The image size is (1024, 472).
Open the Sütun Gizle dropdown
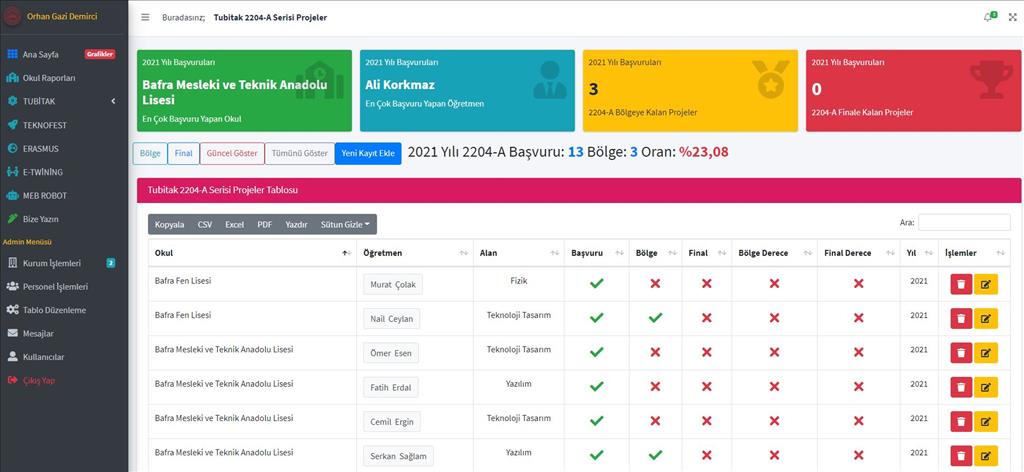[x=345, y=225]
